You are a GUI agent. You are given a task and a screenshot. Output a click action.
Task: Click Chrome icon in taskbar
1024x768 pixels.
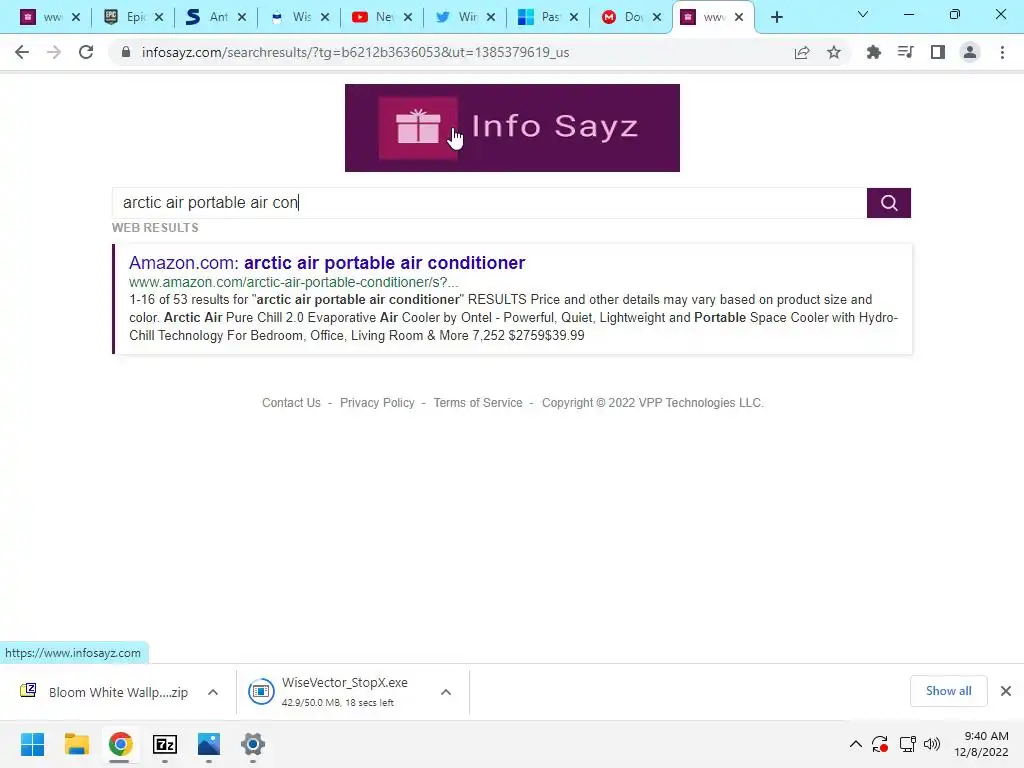[x=120, y=744]
